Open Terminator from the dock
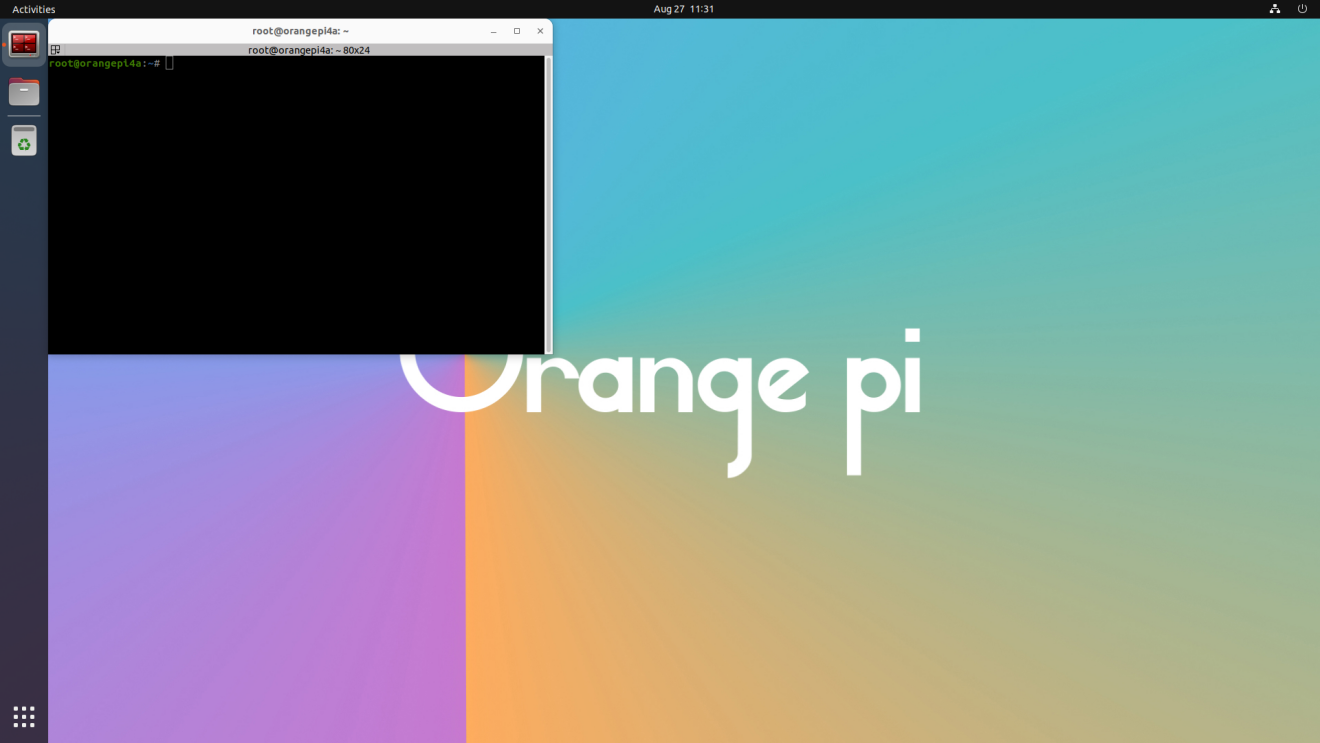Screen dimensions: 1320x743 click(24, 44)
